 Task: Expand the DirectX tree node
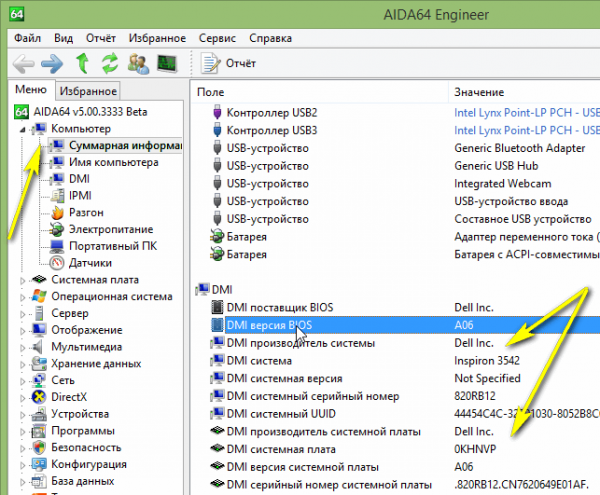(23, 398)
